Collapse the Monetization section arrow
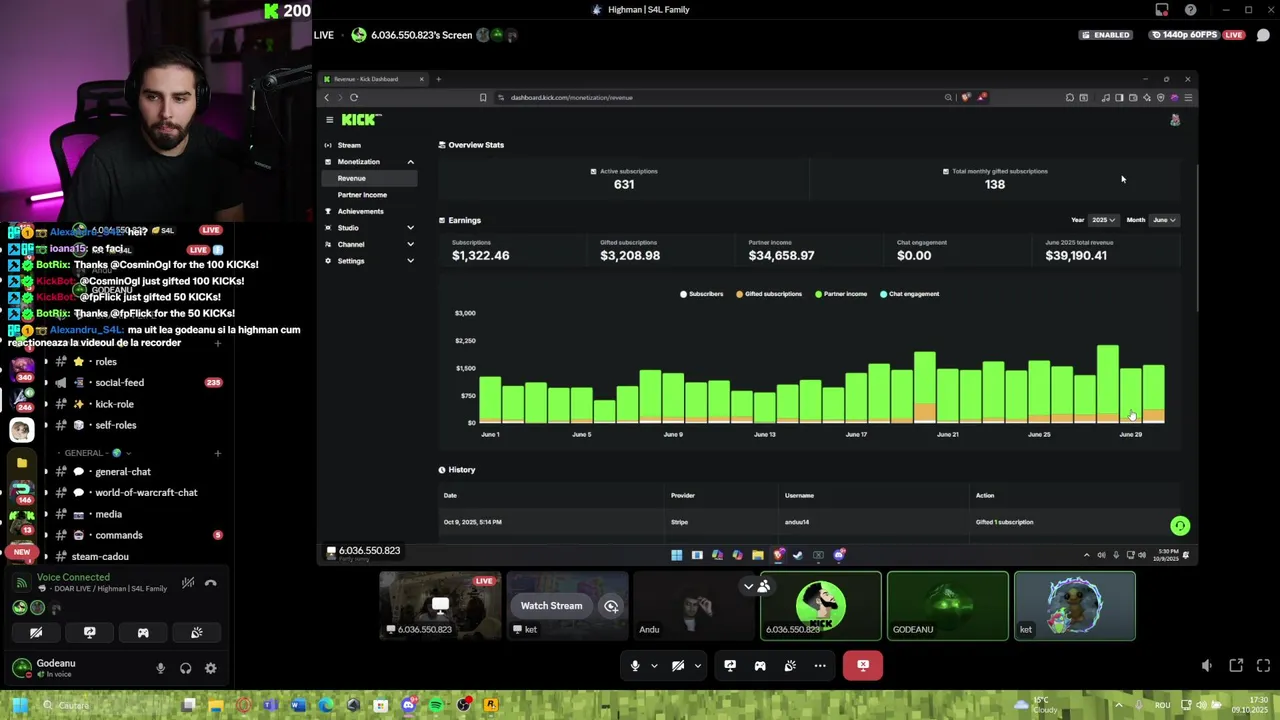The image size is (1280, 720). click(x=410, y=162)
